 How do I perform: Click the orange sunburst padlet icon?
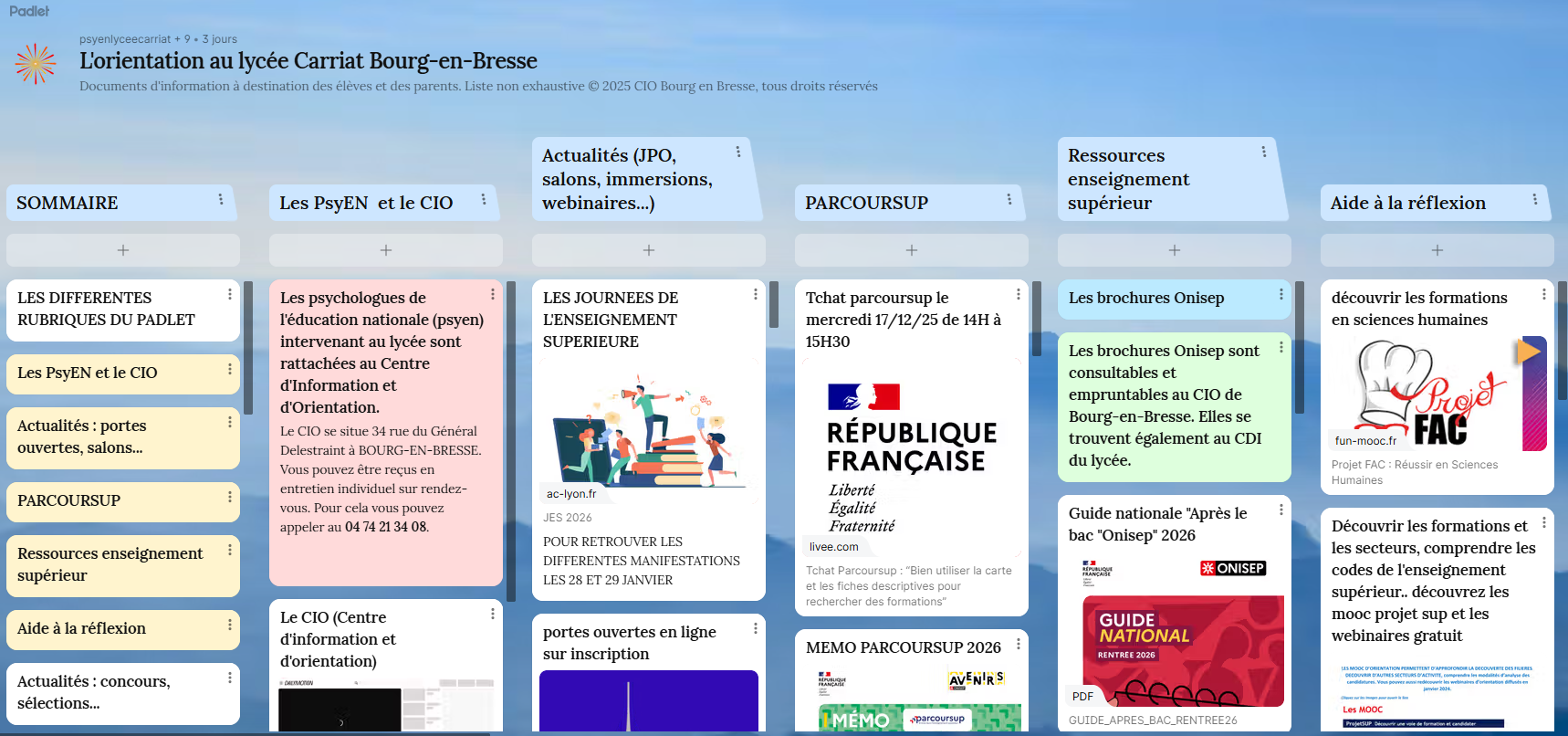click(36, 64)
